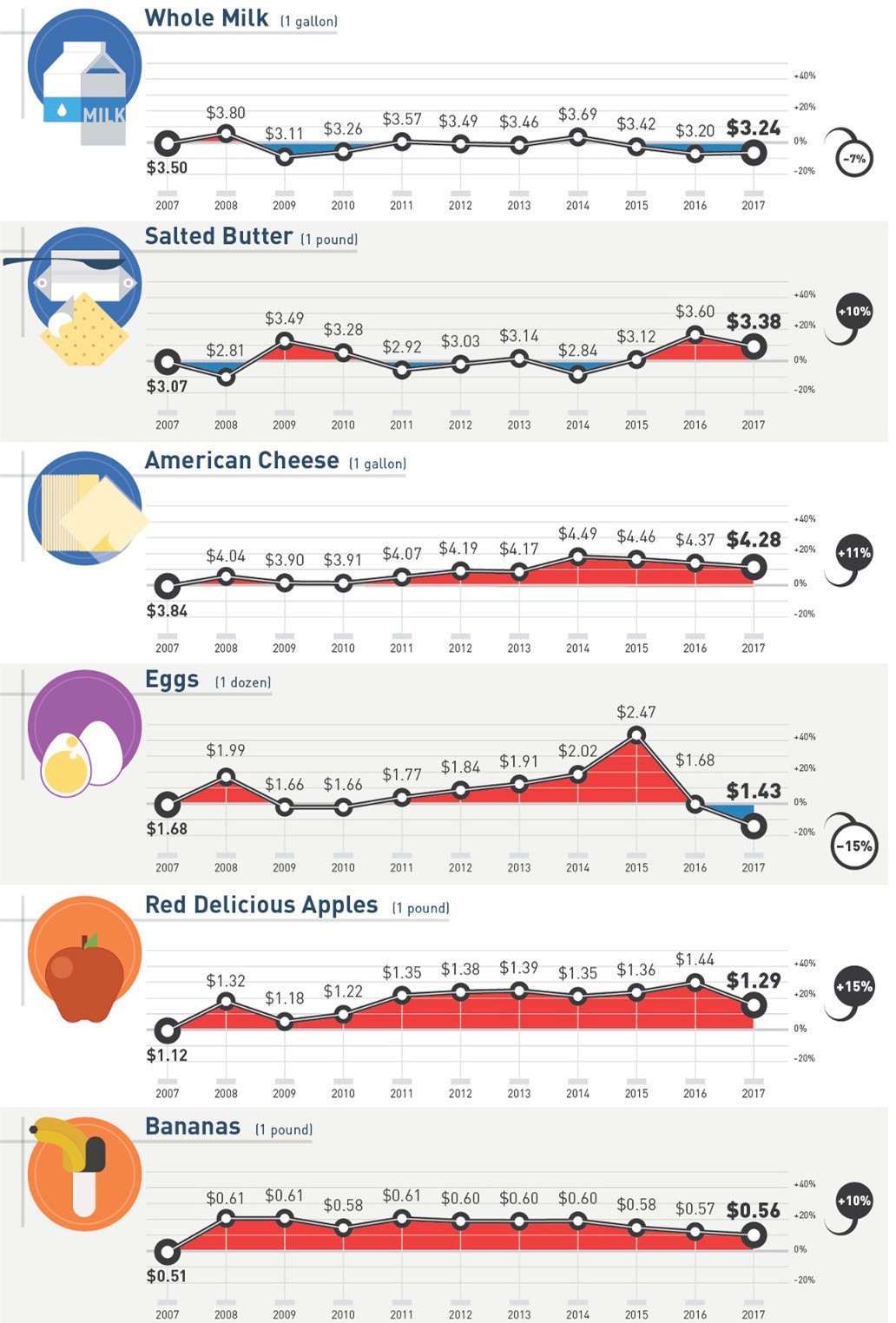Select the American Cheese slices icon

(85, 509)
